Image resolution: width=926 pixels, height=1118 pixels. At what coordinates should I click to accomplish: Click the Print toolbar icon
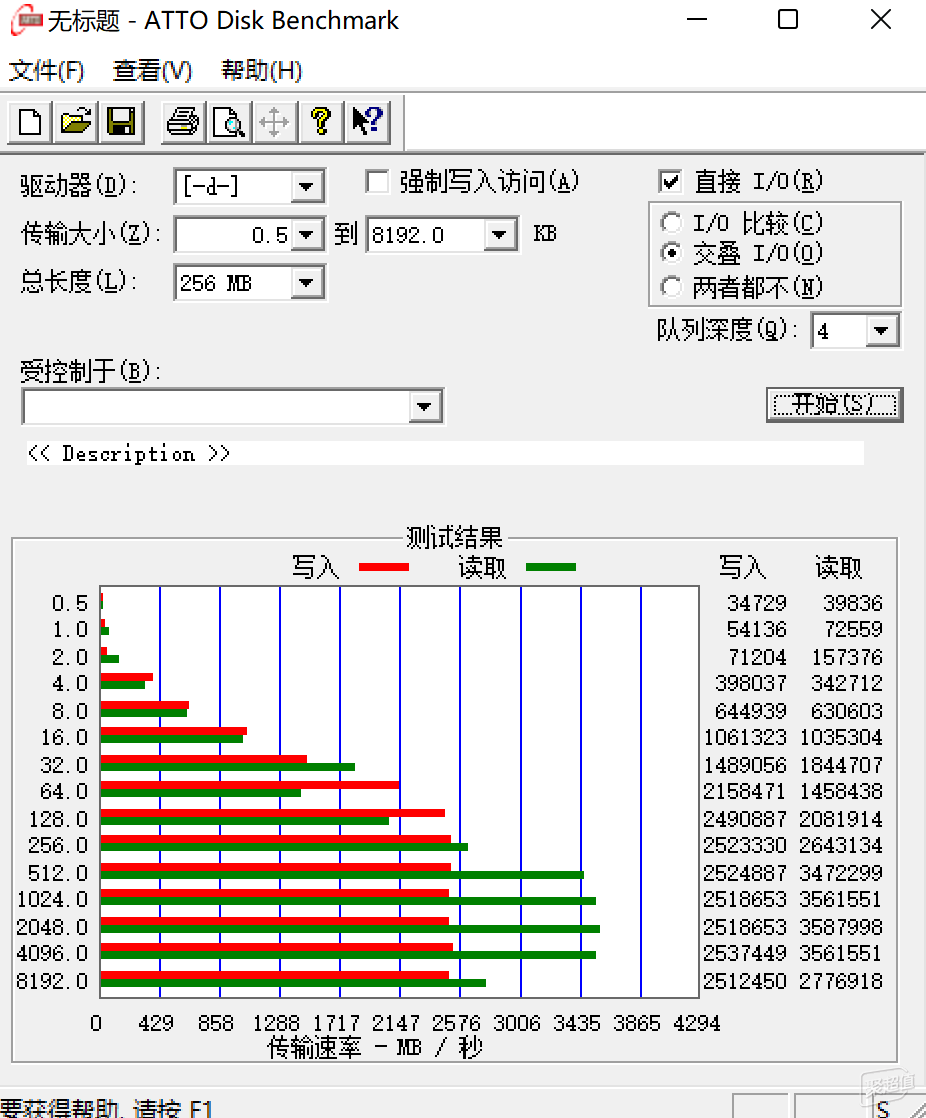pos(183,123)
